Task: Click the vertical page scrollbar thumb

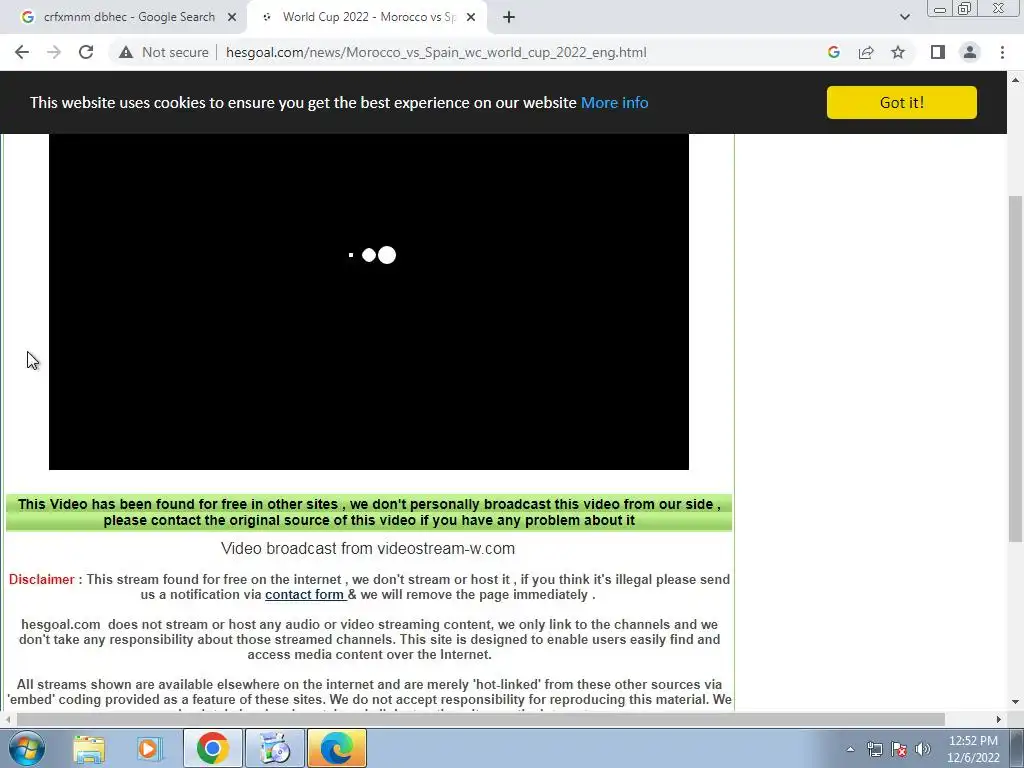Action: coord(1016,369)
